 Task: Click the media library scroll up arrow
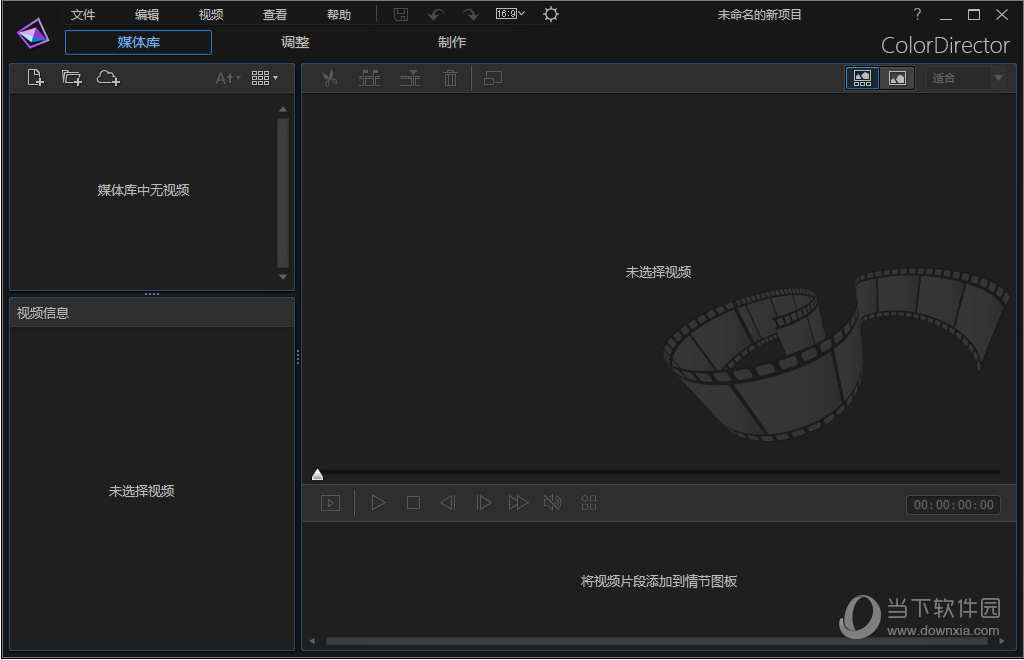click(x=283, y=110)
